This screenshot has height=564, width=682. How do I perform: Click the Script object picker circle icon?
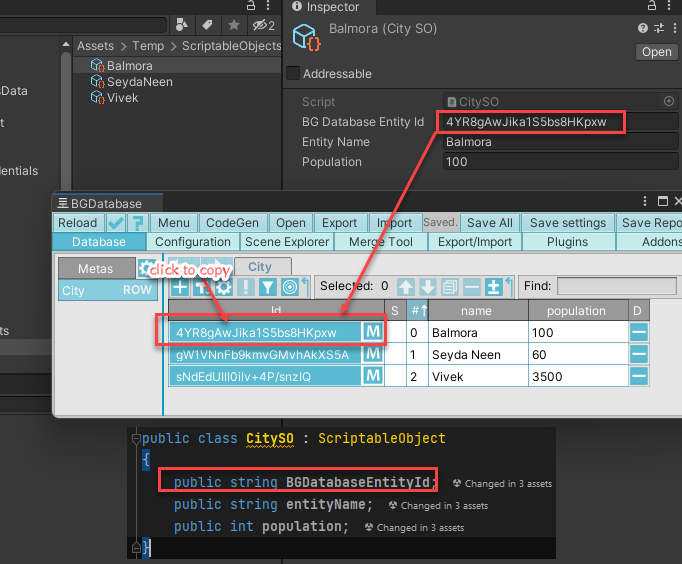669,101
